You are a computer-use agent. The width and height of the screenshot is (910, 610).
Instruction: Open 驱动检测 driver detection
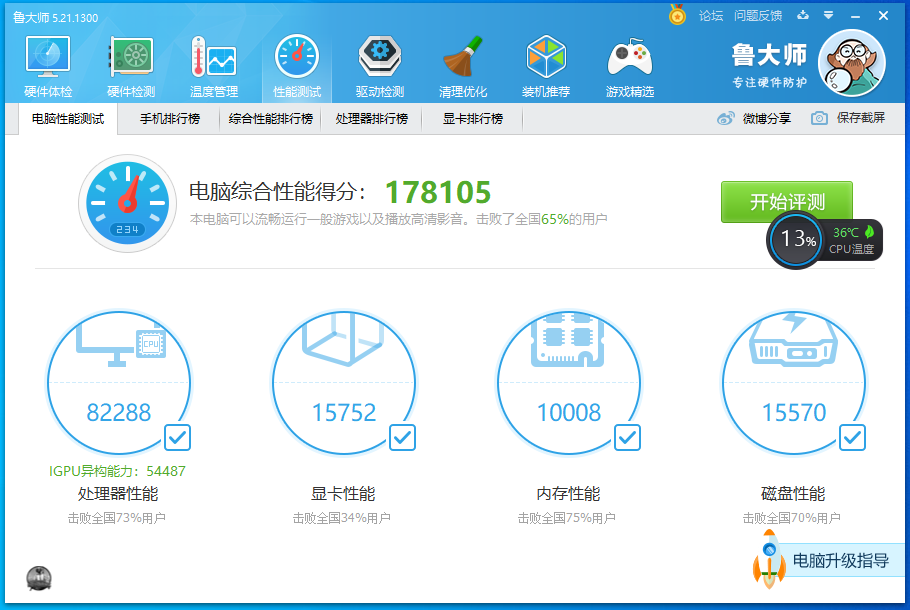click(x=380, y=66)
